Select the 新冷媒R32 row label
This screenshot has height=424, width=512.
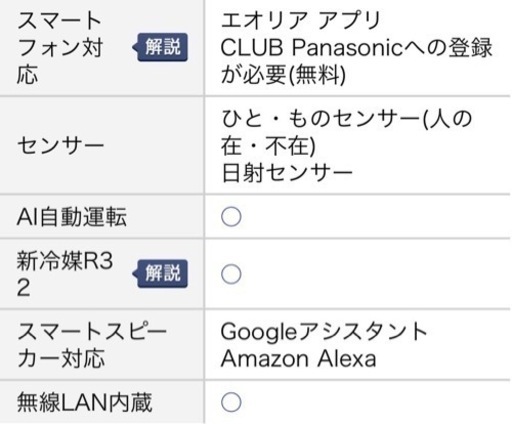65,274
